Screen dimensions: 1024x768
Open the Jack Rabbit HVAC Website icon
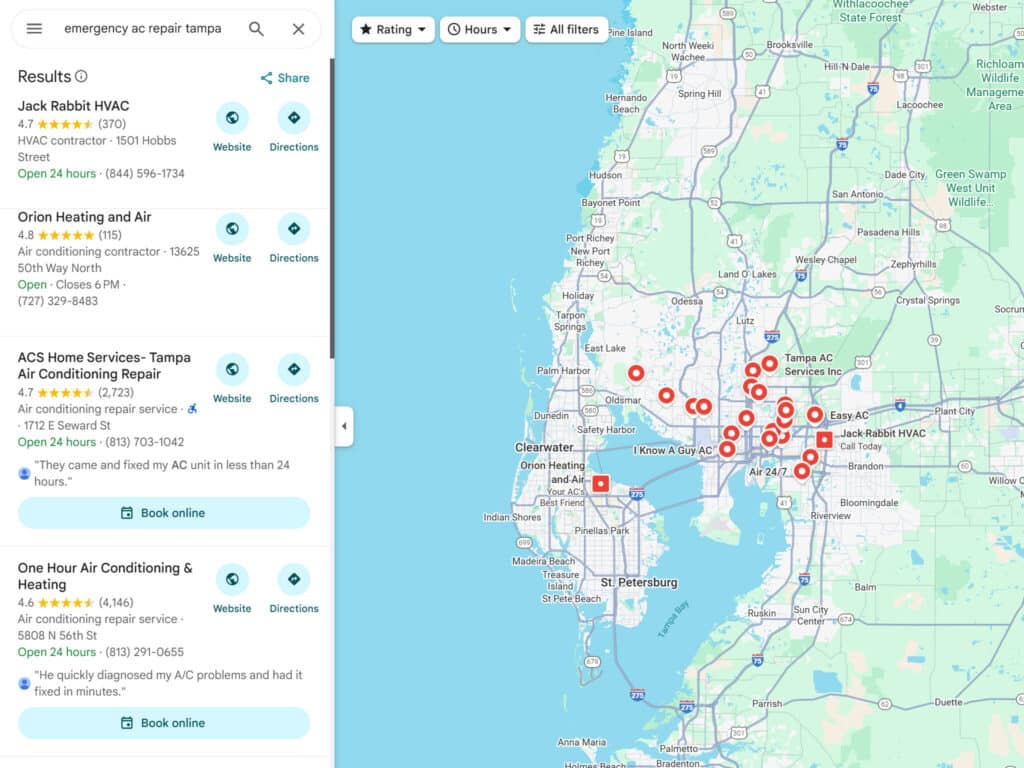tap(232, 118)
